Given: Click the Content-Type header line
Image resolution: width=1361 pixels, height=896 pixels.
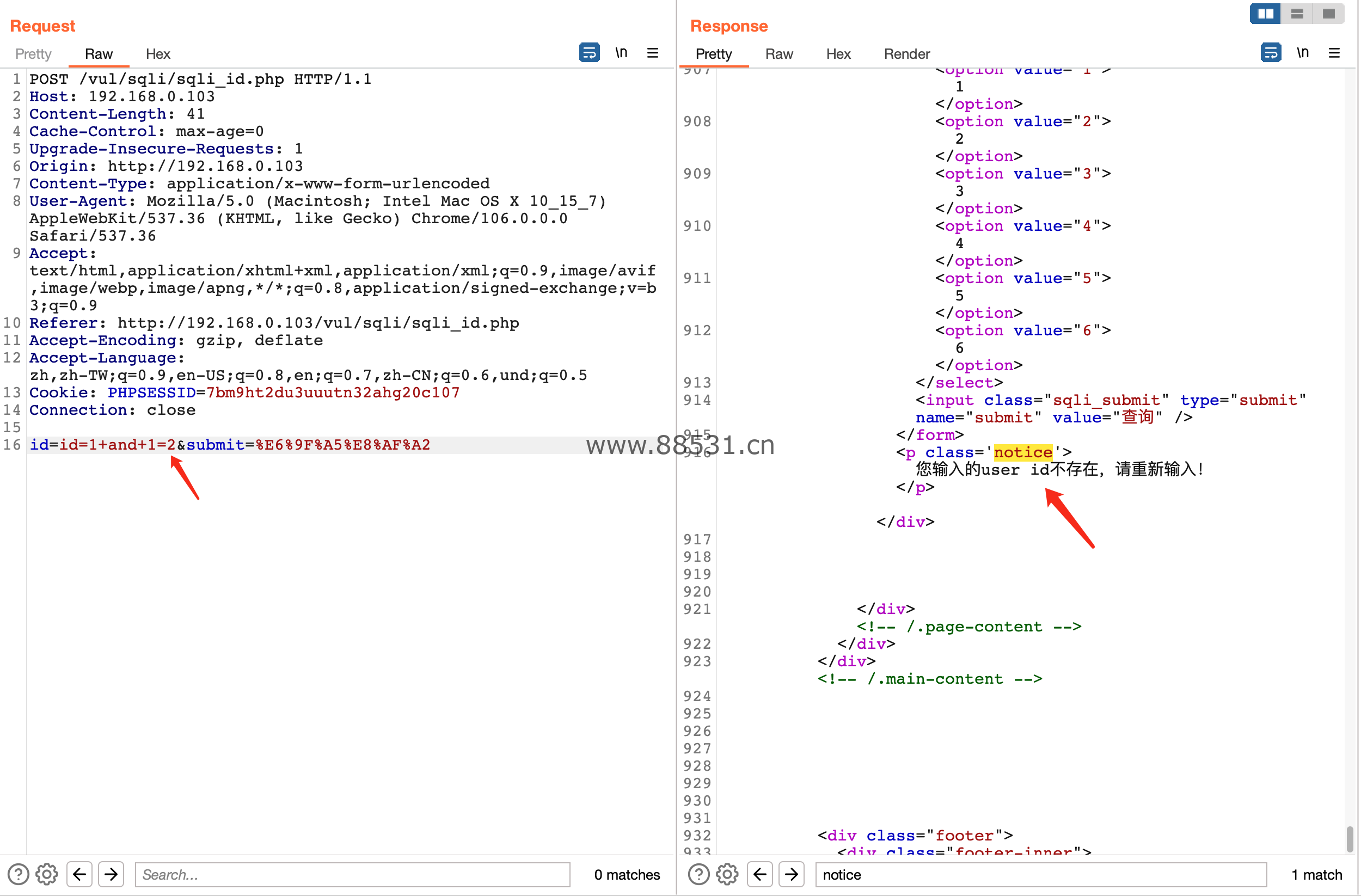Looking at the screenshot, I should (260, 183).
